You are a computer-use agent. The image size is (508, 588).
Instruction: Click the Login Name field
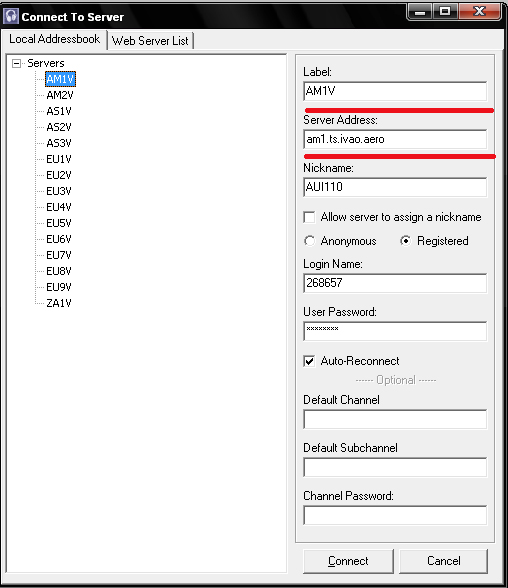click(395, 283)
